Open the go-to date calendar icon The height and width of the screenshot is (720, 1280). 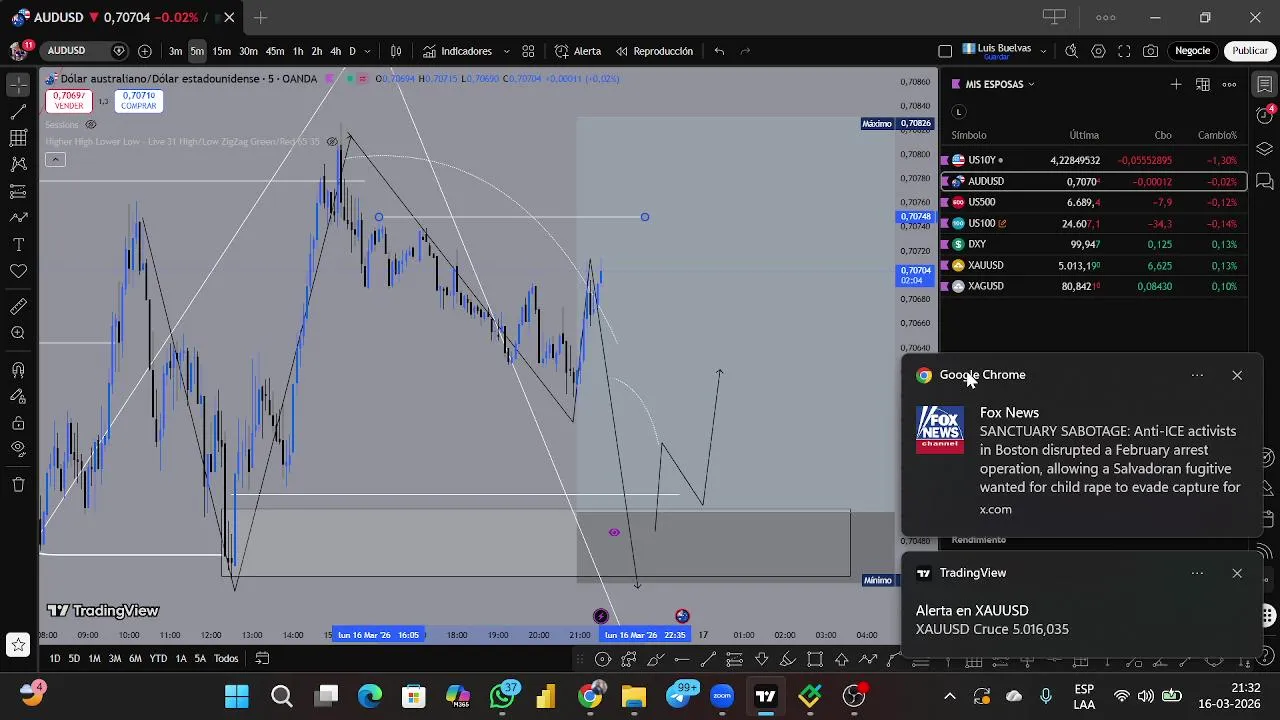click(x=262, y=658)
